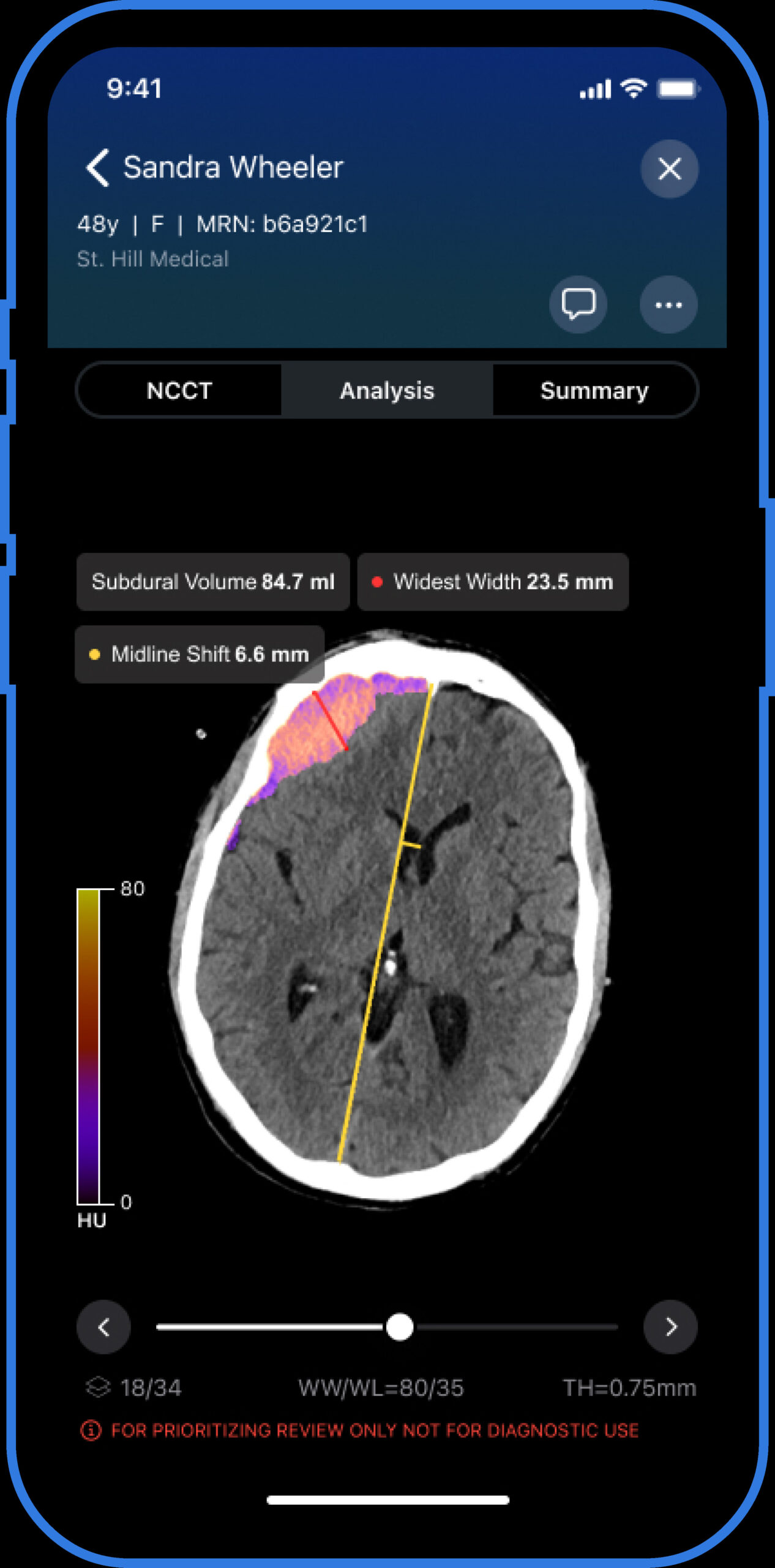Click the MRN: b6a921c1 text
775x1568 pixels.
click(x=282, y=224)
